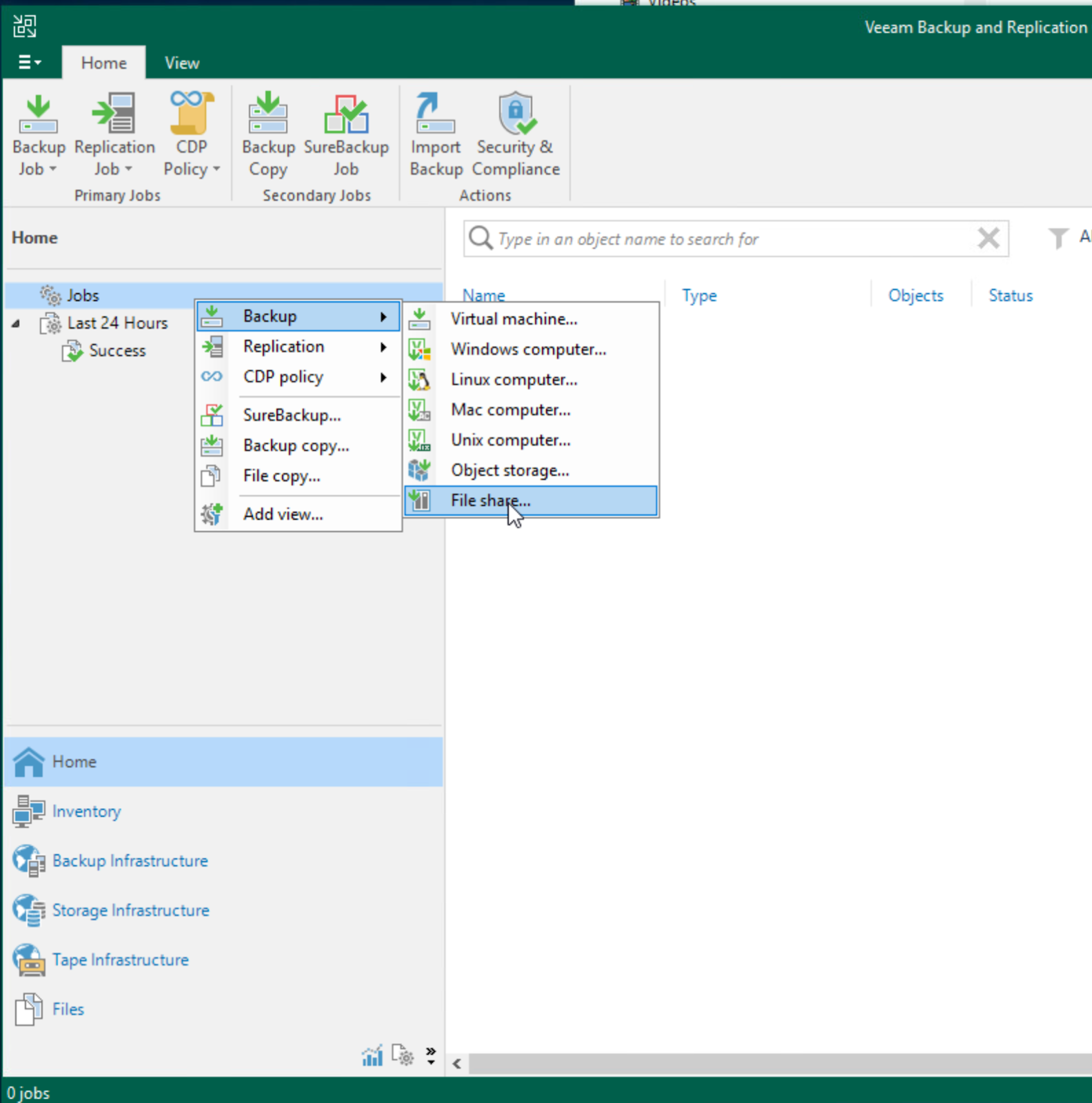1092x1103 pixels.
Task: Choose Windows computer backup option
Action: [531, 349]
